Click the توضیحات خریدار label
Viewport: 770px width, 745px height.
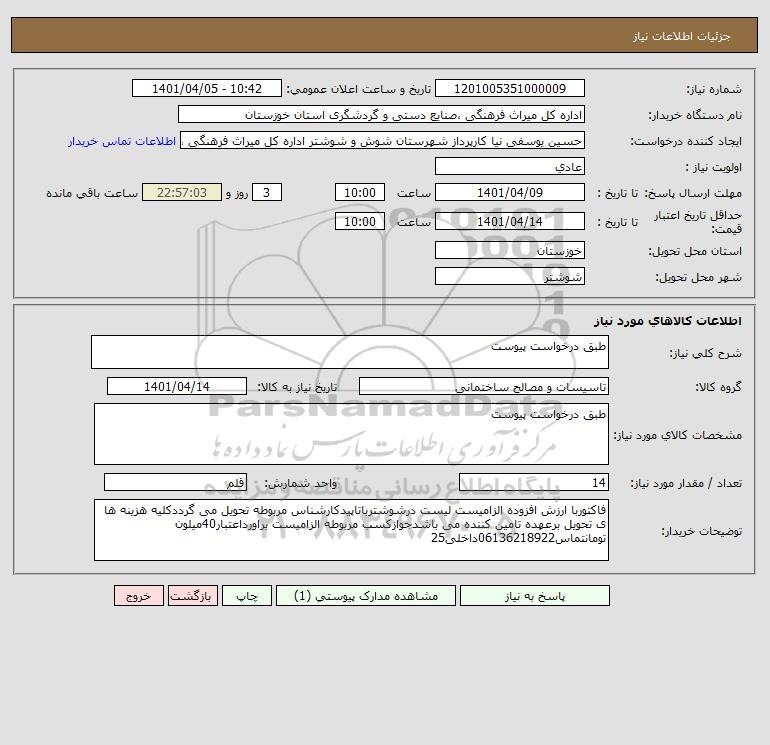pyautogui.click(x=702, y=531)
